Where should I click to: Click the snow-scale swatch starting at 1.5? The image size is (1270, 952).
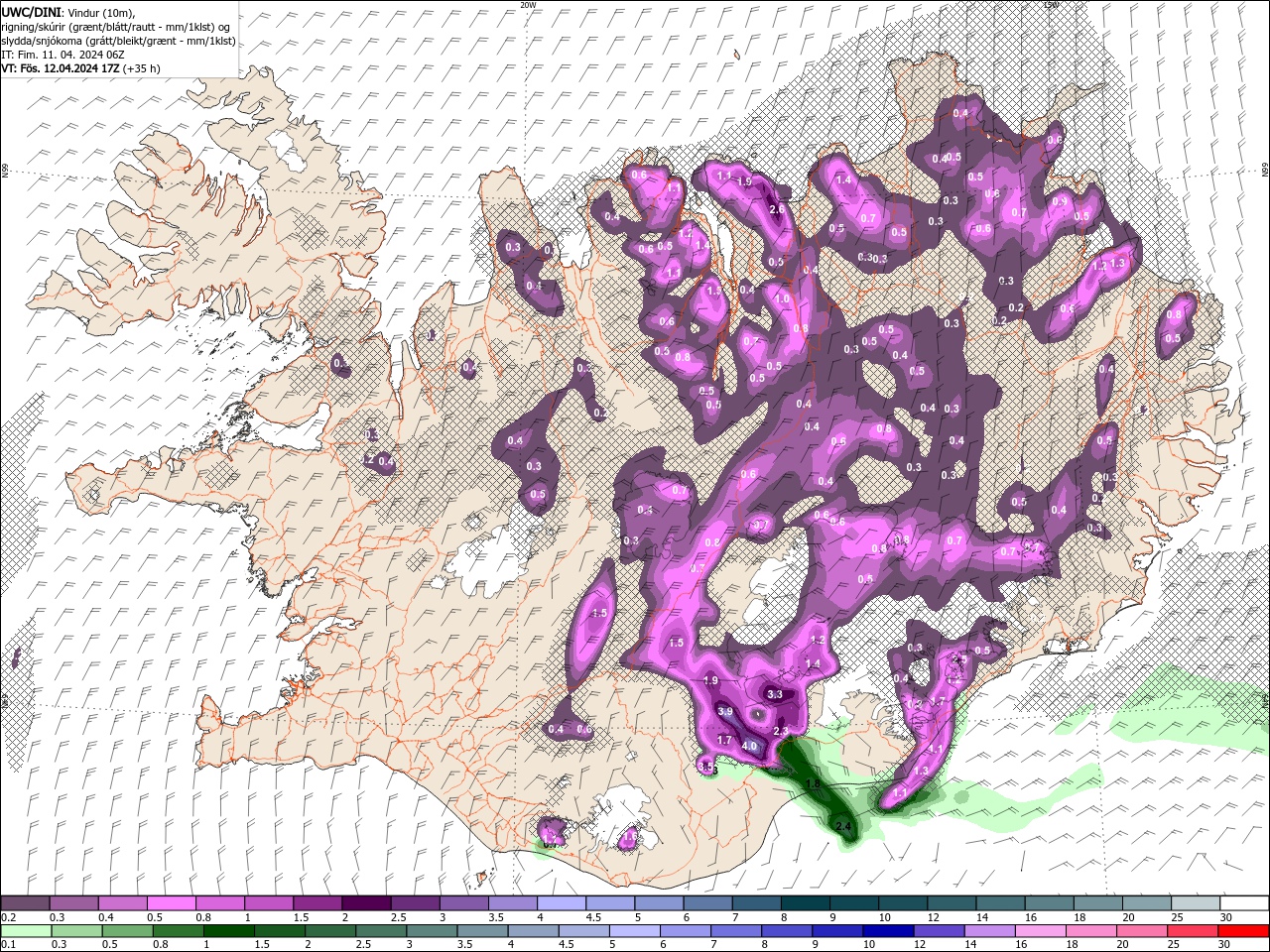click(x=317, y=903)
